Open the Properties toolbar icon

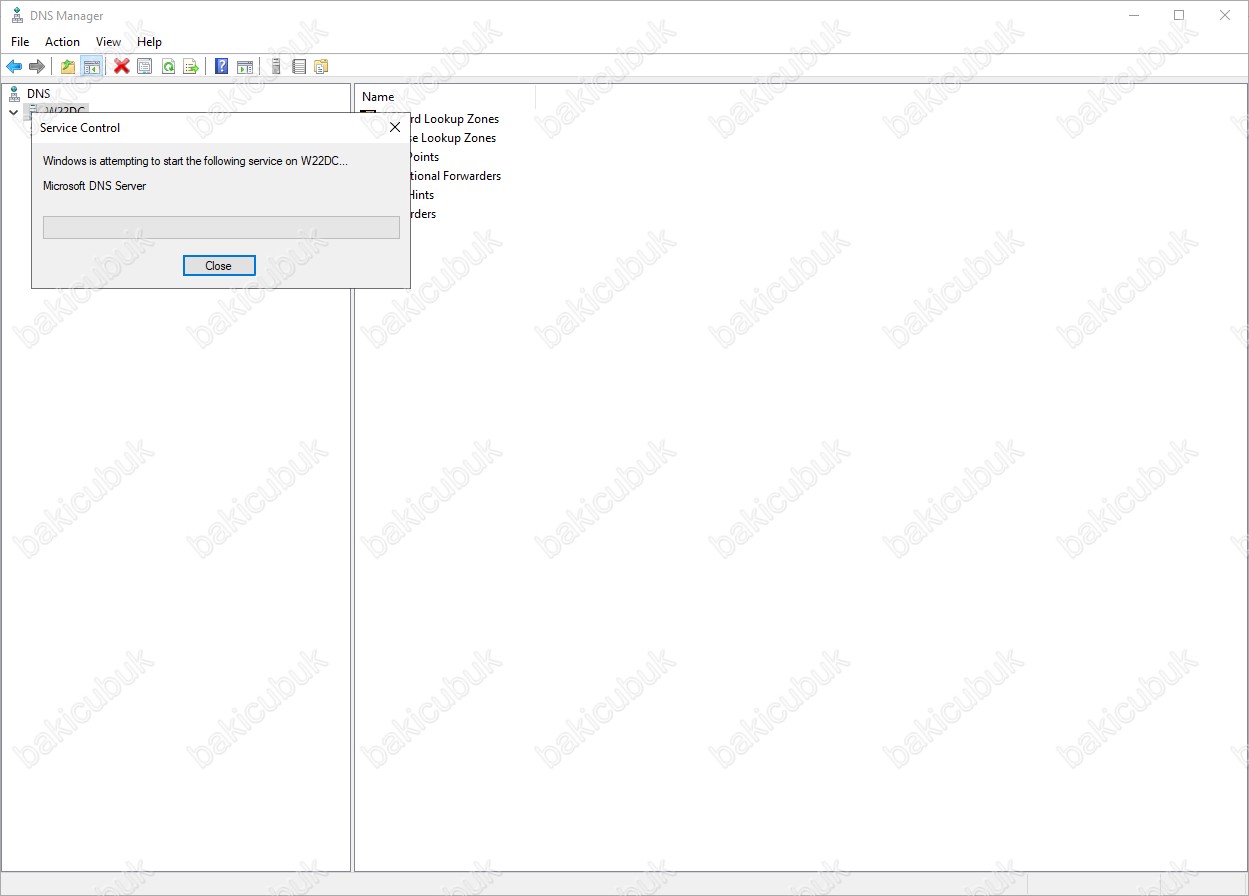[x=145, y=67]
